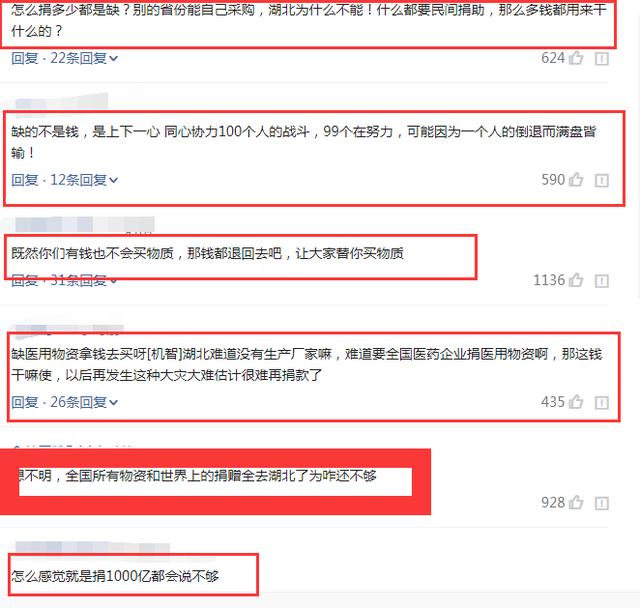The width and height of the screenshot is (640, 608).
Task: Report the comment with 435 likes
Action: (x=602, y=403)
